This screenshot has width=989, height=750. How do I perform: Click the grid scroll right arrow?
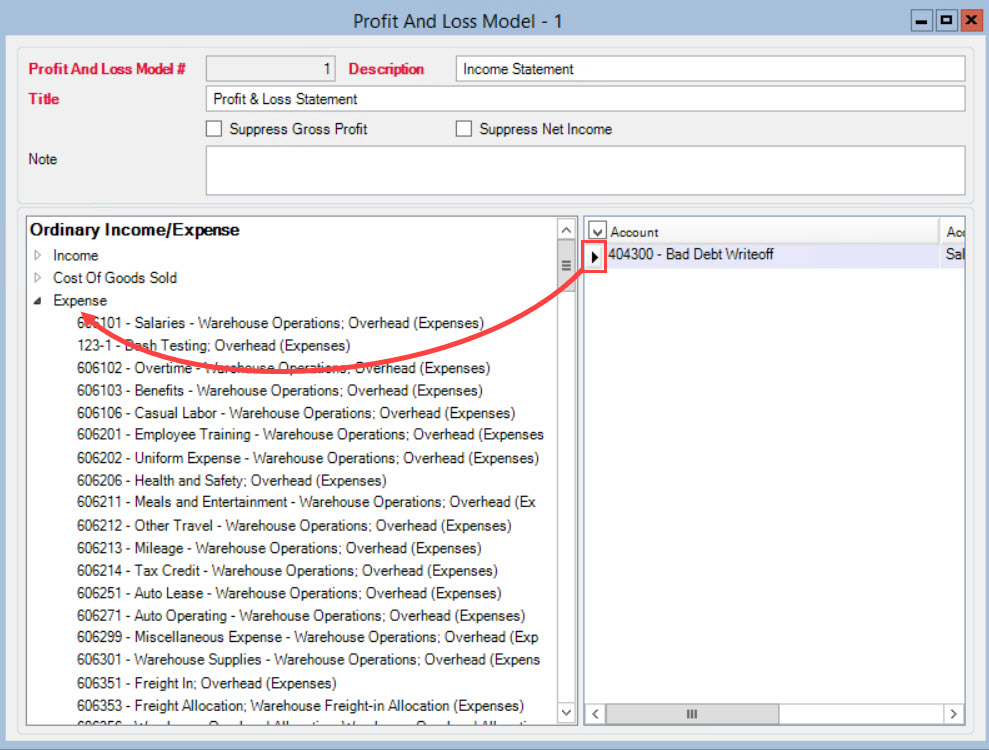954,714
